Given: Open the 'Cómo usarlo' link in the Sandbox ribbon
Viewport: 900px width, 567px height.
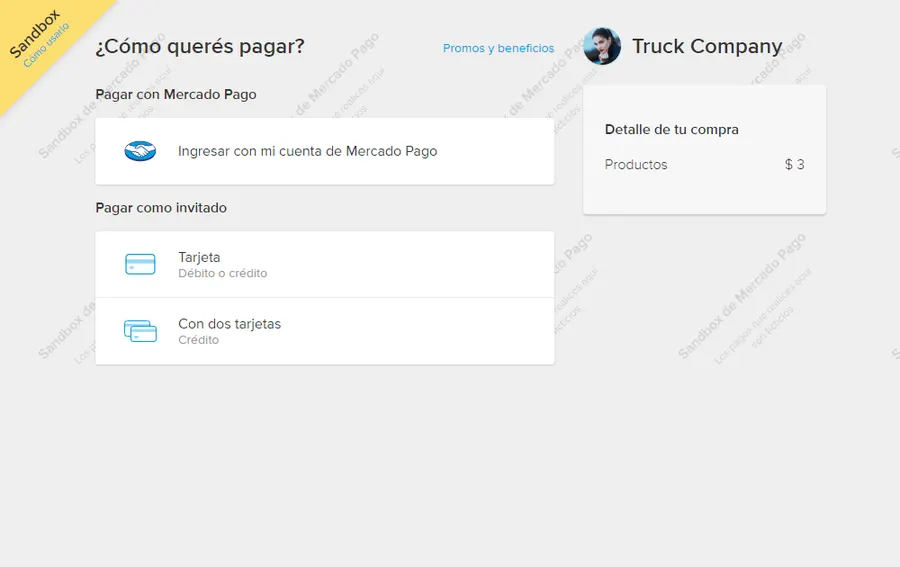Looking at the screenshot, I should (x=46, y=45).
